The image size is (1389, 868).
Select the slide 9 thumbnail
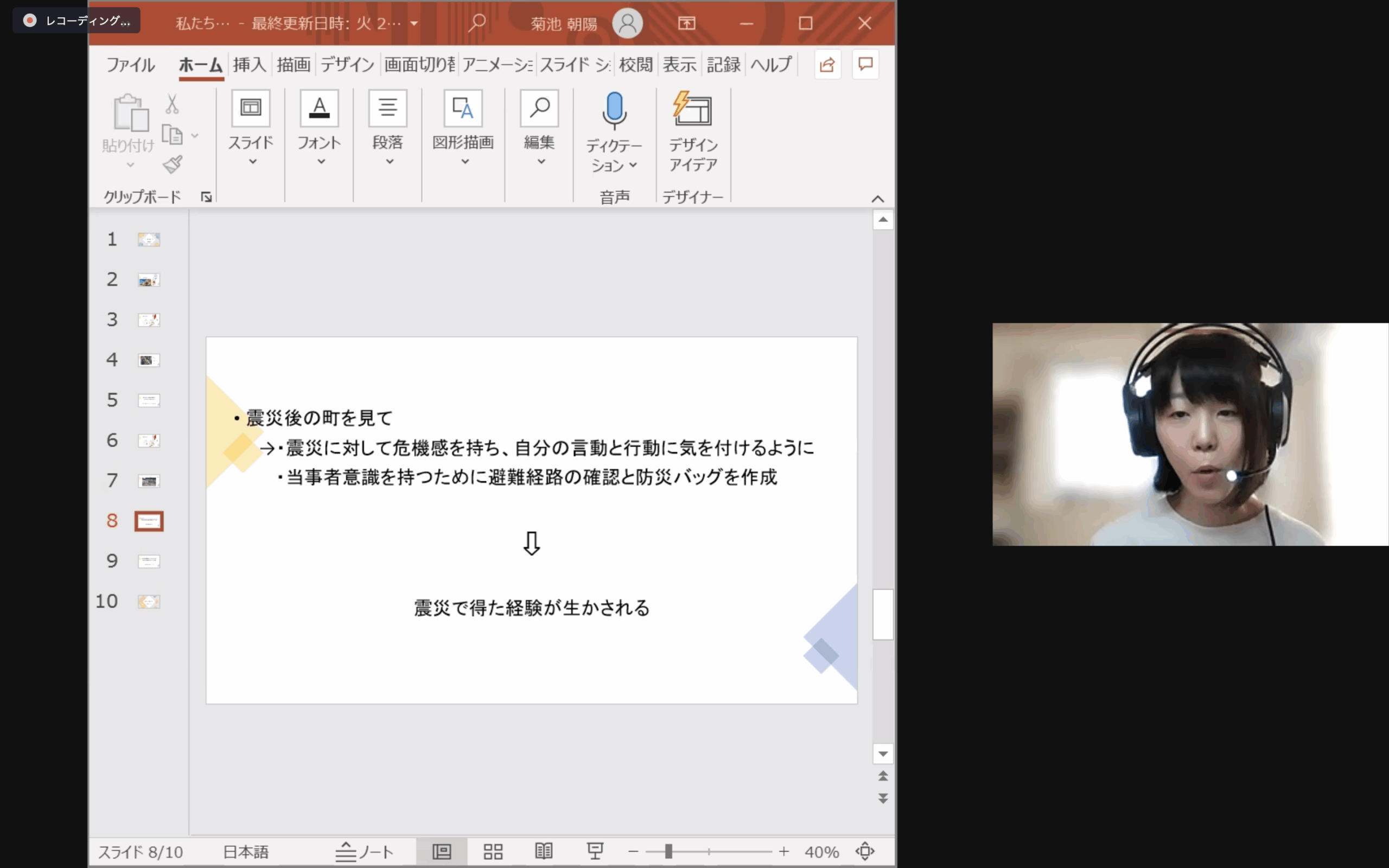tap(149, 561)
